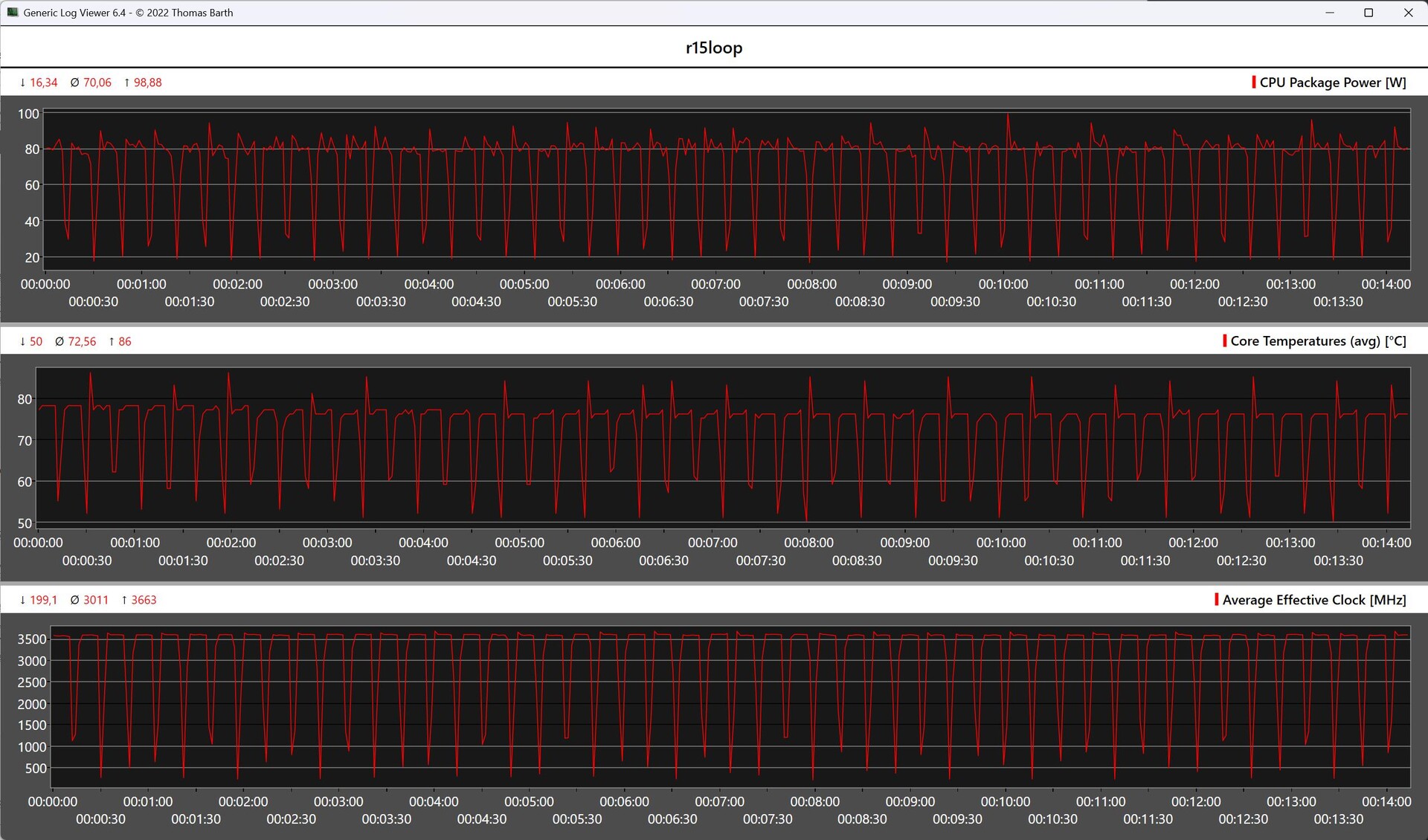1428x840 pixels.
Task: Click the Core Temperatures (avg) label
Action: coord(1318,341)
